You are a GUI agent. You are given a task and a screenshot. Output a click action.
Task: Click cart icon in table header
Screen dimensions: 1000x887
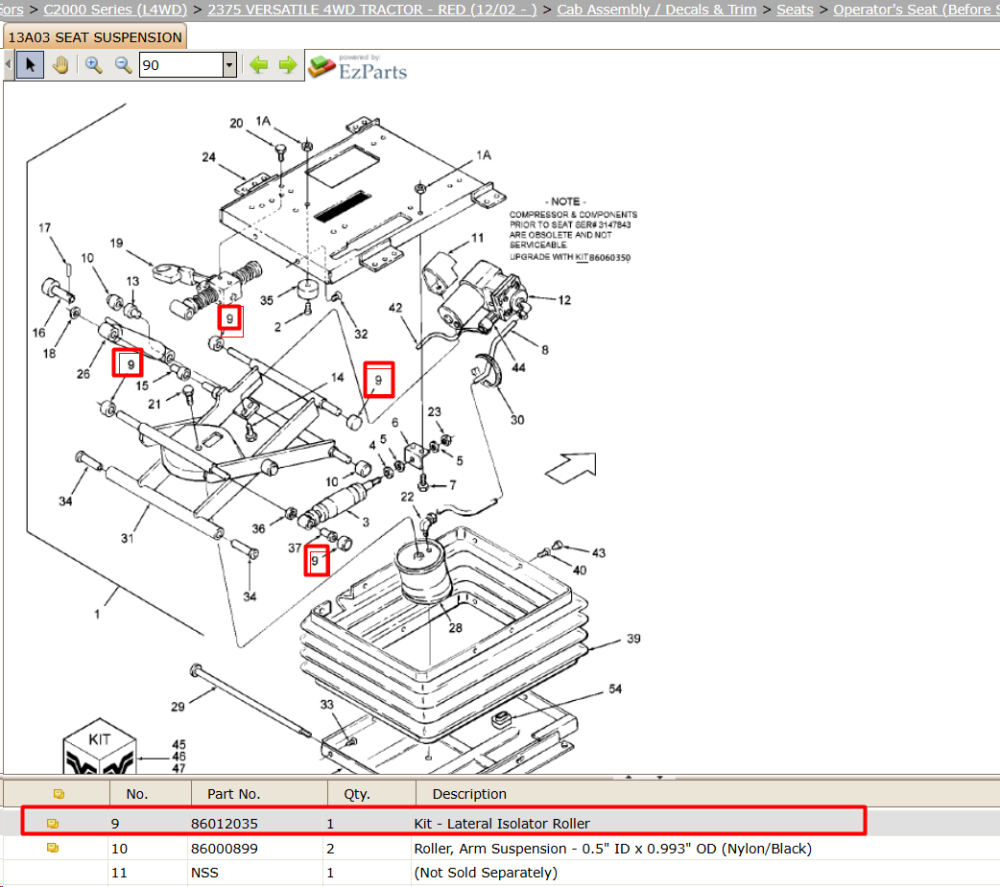pos(59,794)
